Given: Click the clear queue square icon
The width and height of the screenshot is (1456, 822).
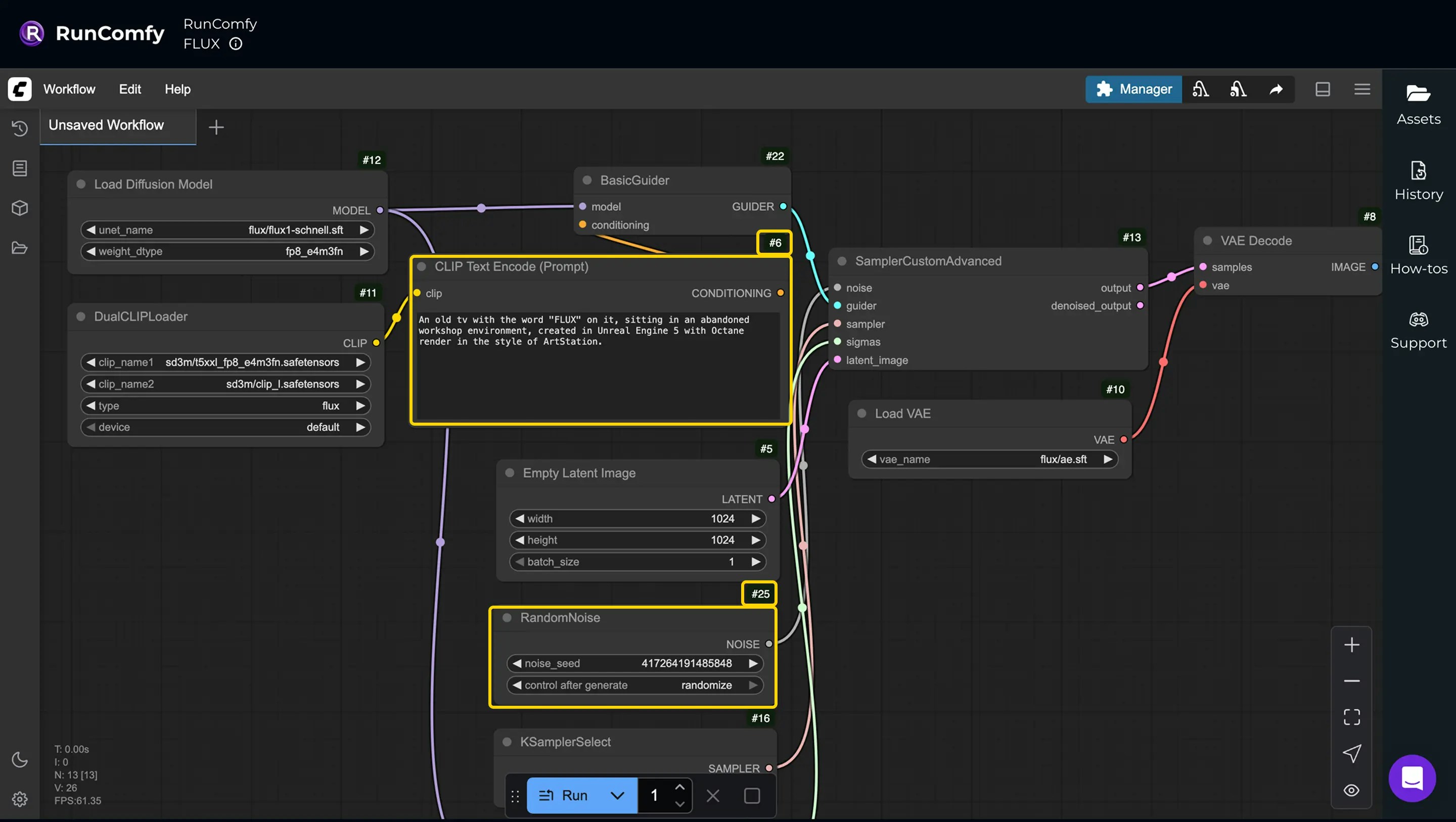Looking at the screenshot, I should (x=752, y=795).
